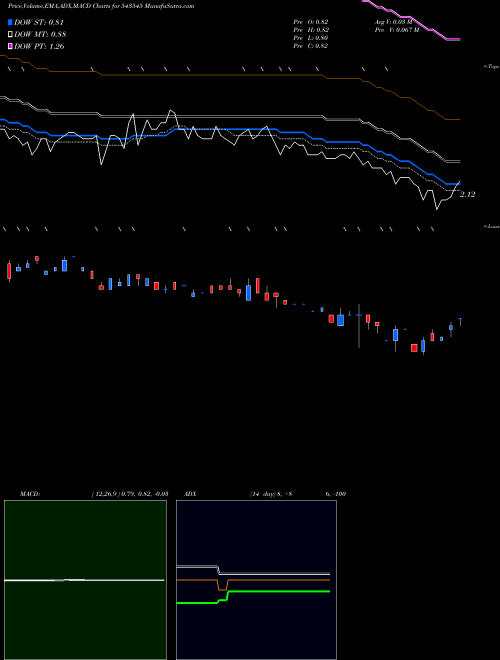Click the chart title mentioning MunafaSutra.com

(101, 6)
